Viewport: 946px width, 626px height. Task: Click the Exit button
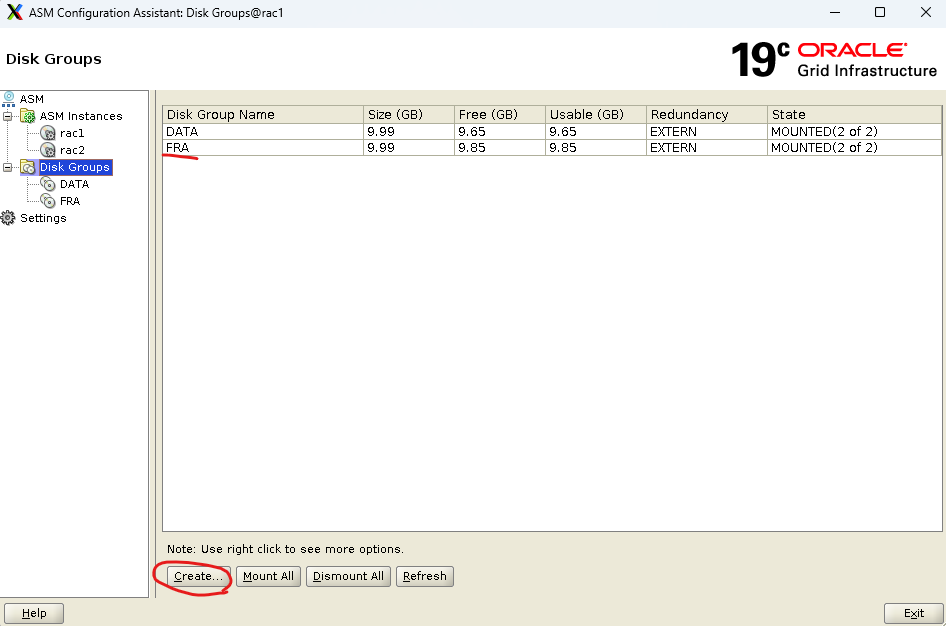pos(913,613)
